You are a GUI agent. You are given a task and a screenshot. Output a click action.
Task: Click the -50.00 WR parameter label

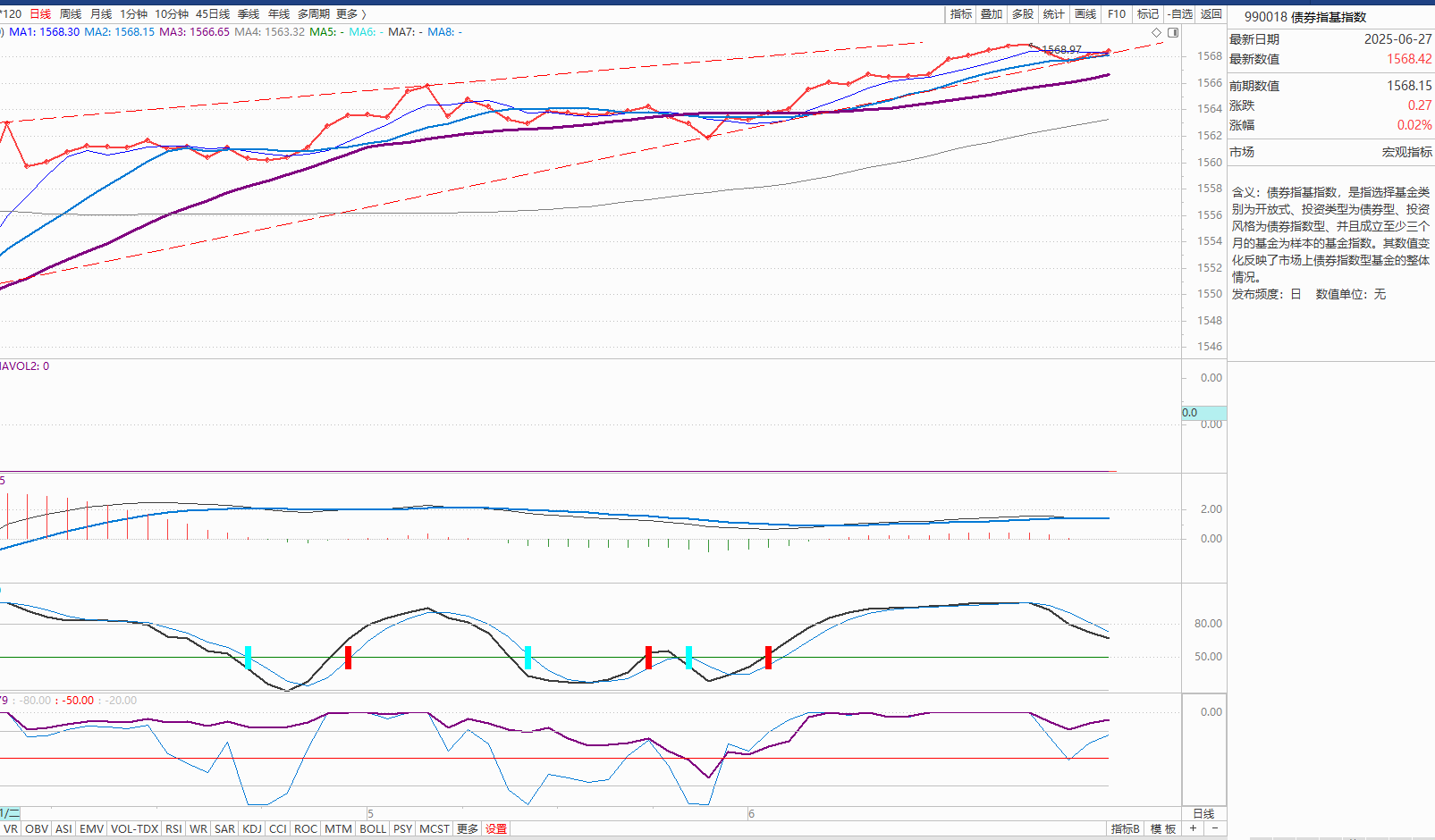coord(78,701)
